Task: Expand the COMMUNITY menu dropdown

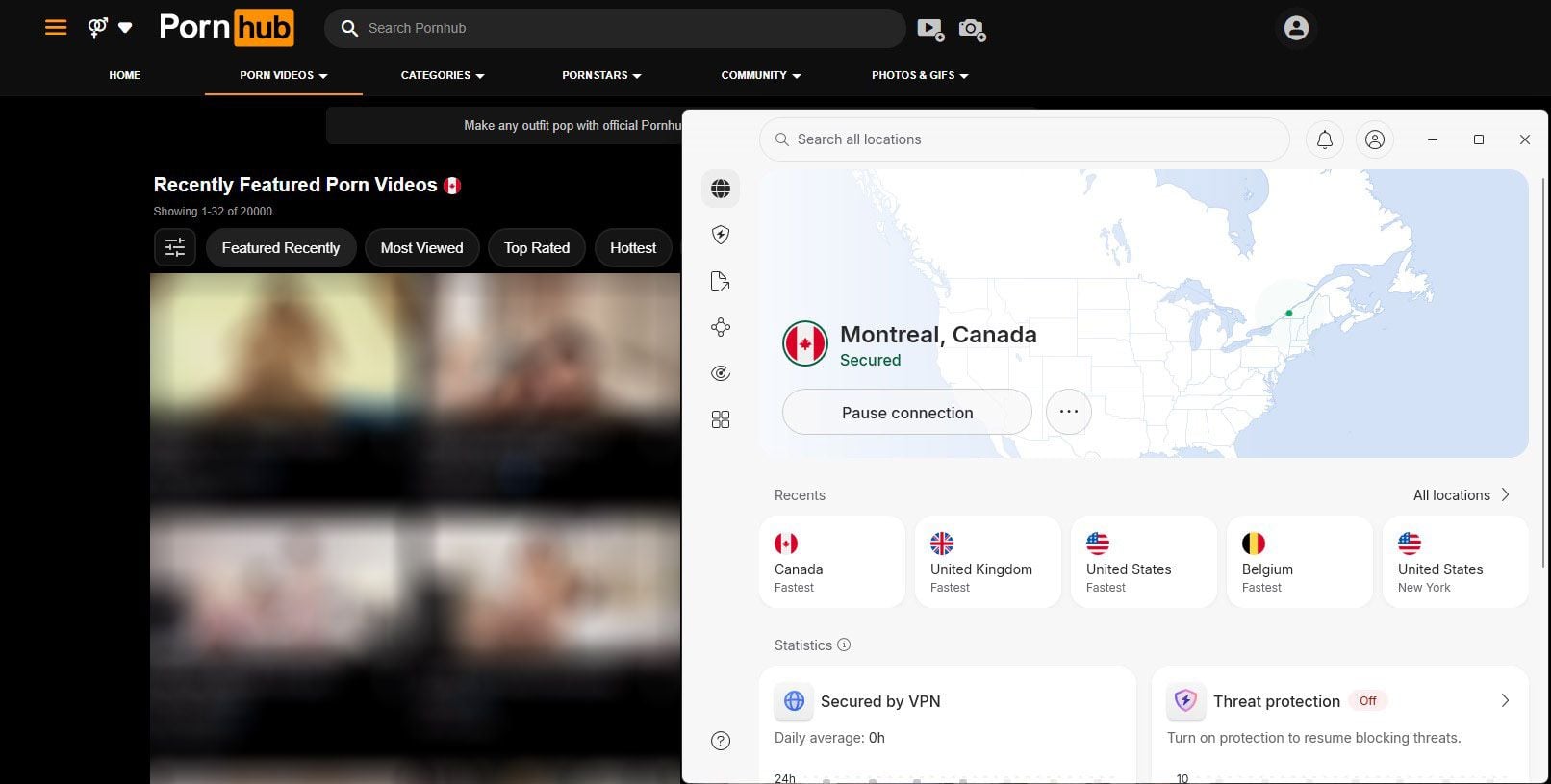Action: tap(761, 75)
